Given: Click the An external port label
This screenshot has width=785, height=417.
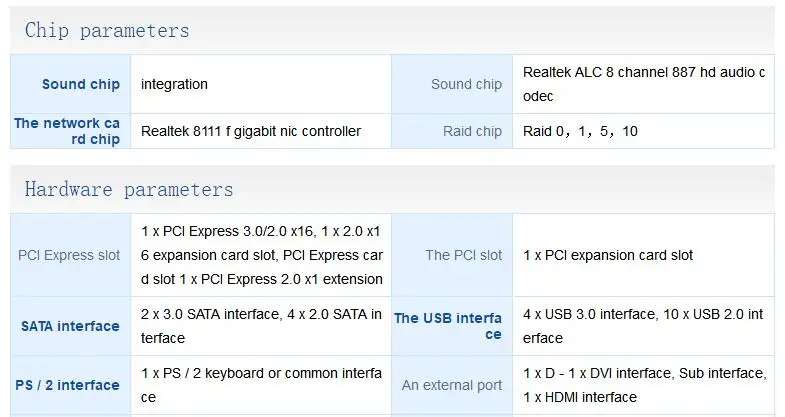Looking at the screenshot, I should pos(452,385).
